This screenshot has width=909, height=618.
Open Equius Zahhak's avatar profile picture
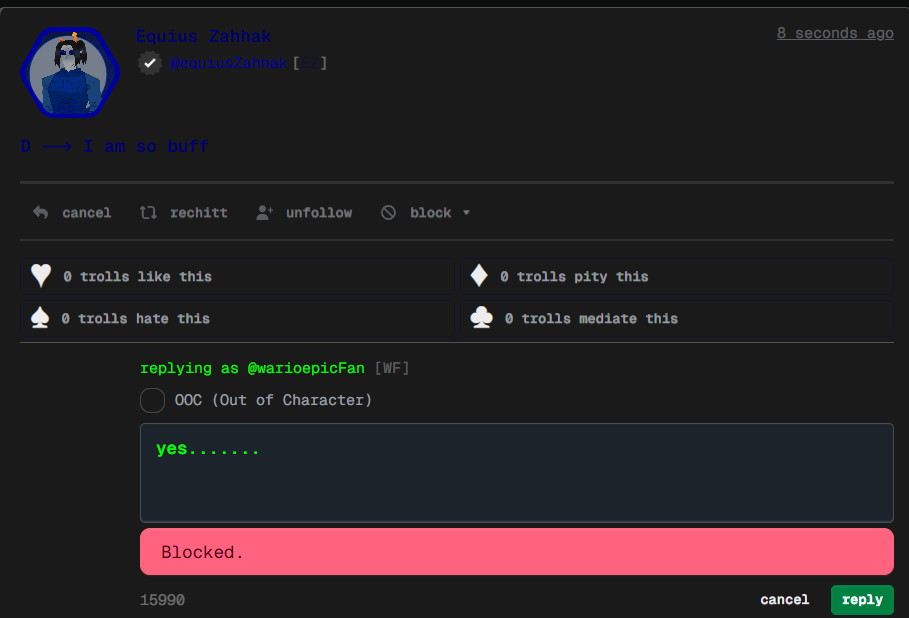[x=70, y=73]
